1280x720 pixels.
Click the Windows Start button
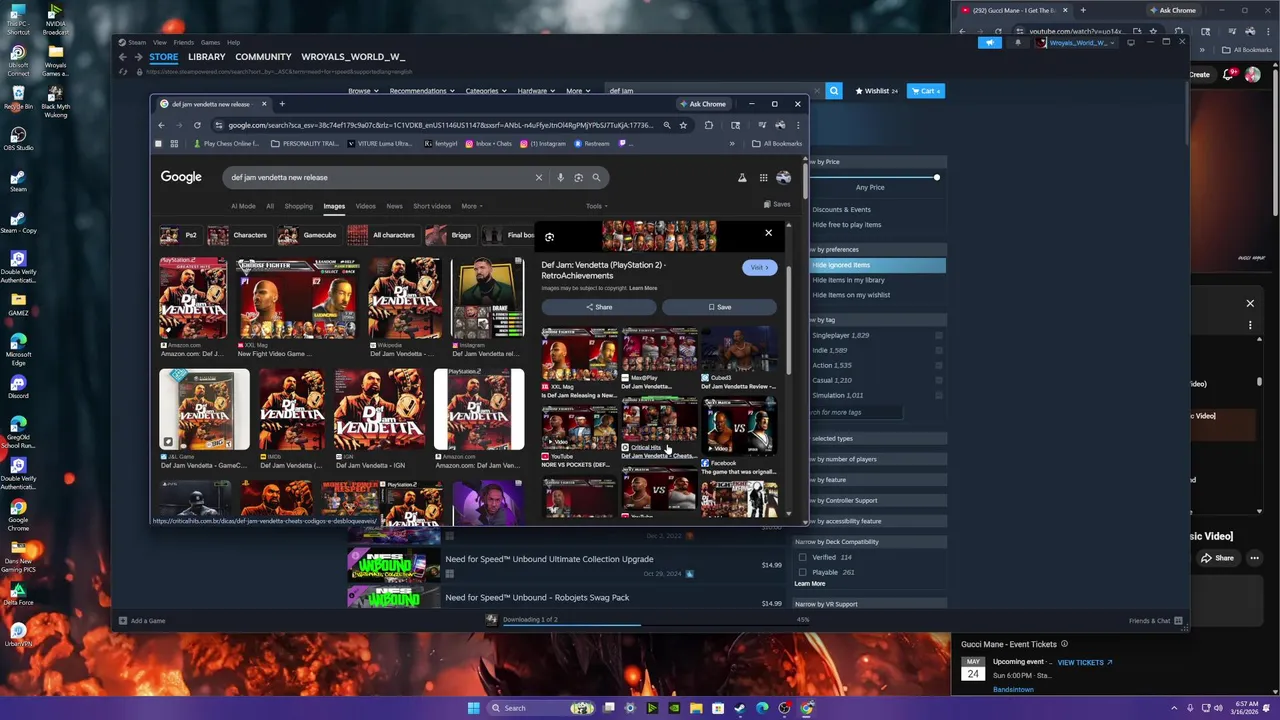(x=473, y=708)
